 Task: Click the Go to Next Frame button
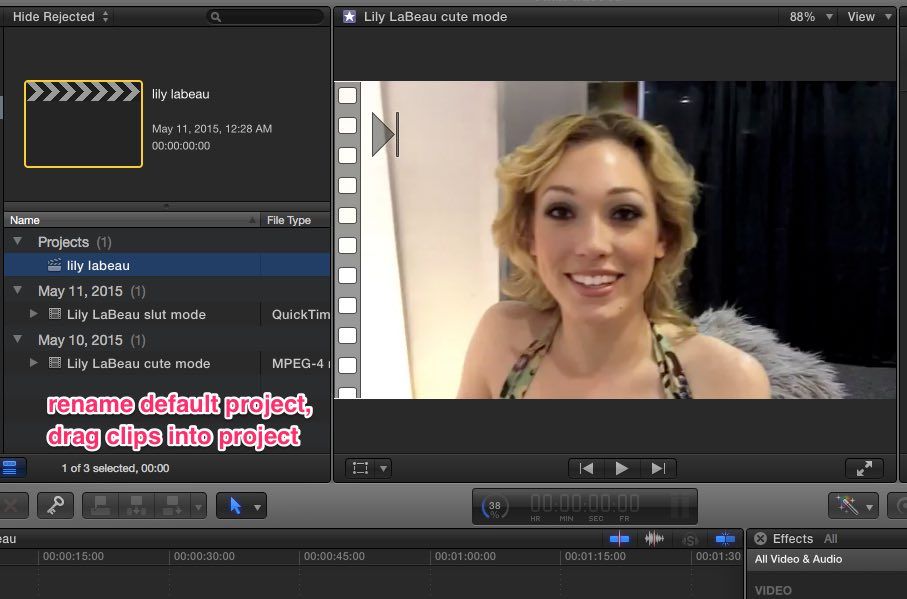(657, 467)
